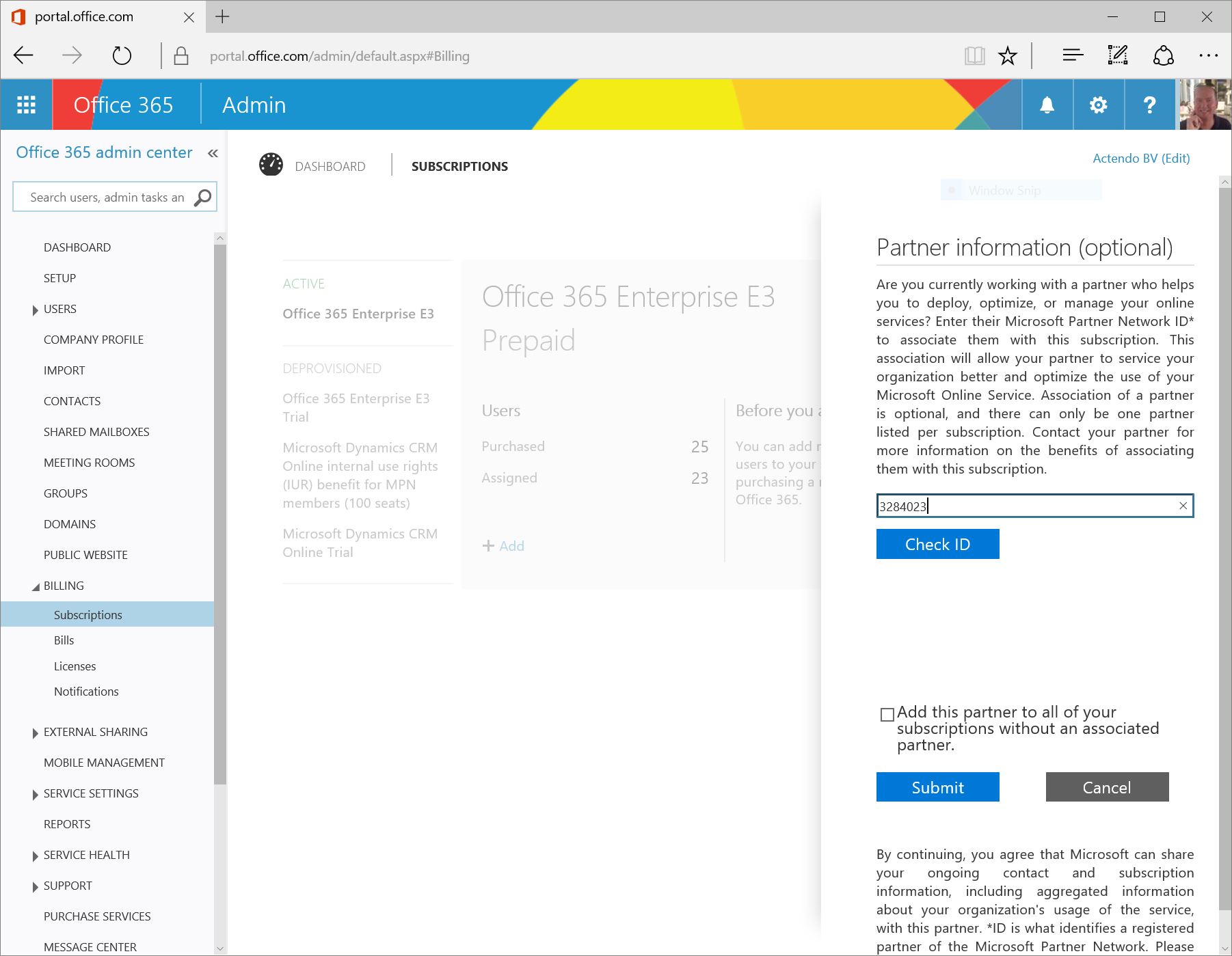1232x956 pixels.
Task: Open the settings gear in header
Action: [1098, 105]
